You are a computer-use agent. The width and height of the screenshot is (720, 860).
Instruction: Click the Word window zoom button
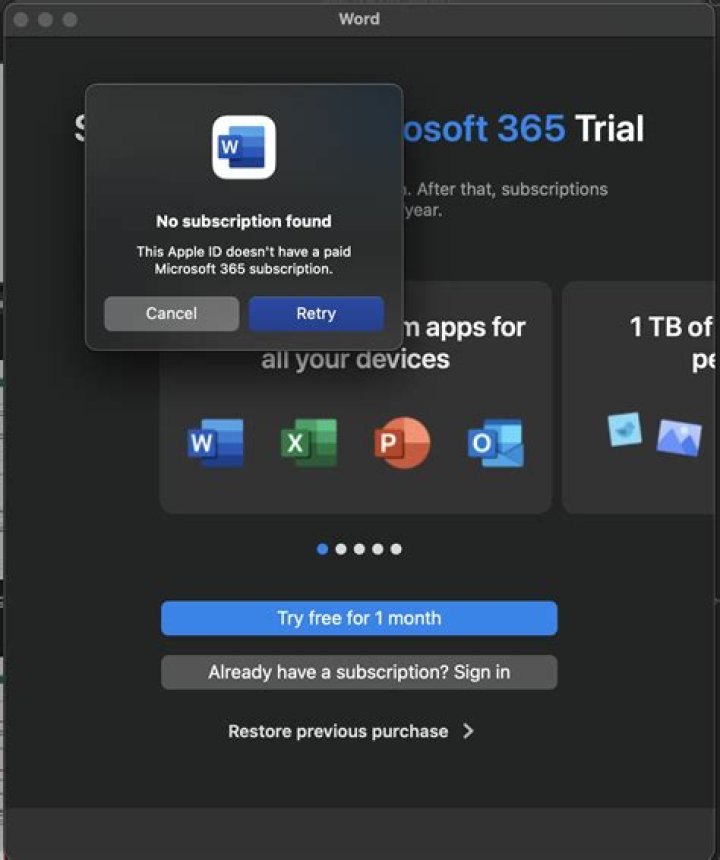pyautogui.click(x=70, y=20)
